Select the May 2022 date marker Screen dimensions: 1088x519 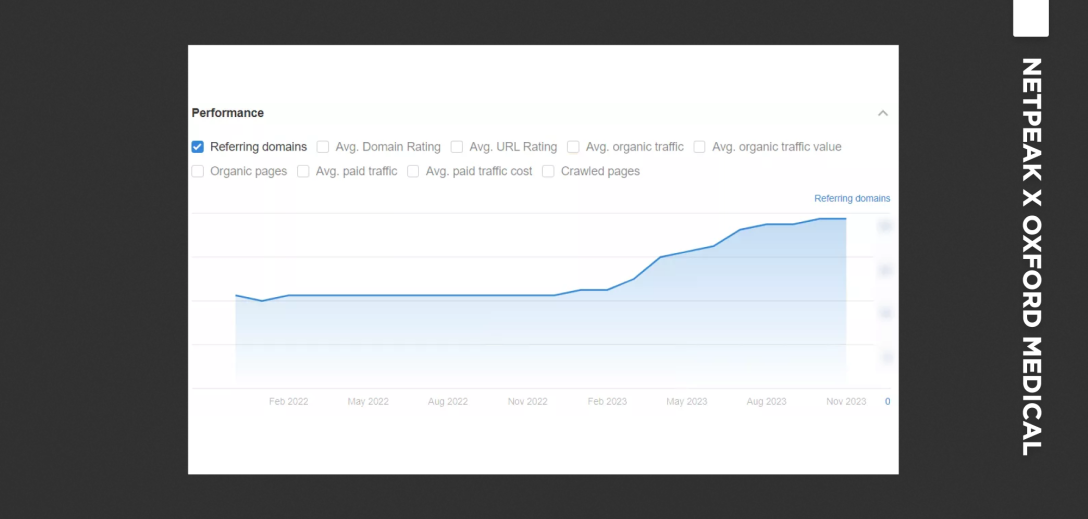368,402
